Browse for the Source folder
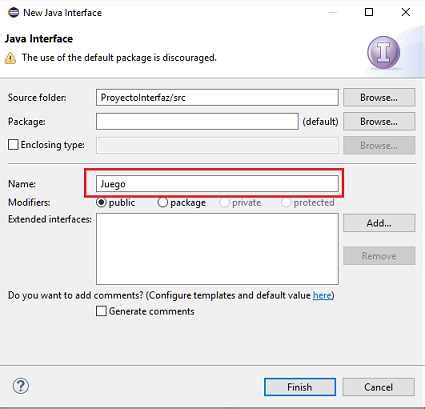 (x=379, y=97)
